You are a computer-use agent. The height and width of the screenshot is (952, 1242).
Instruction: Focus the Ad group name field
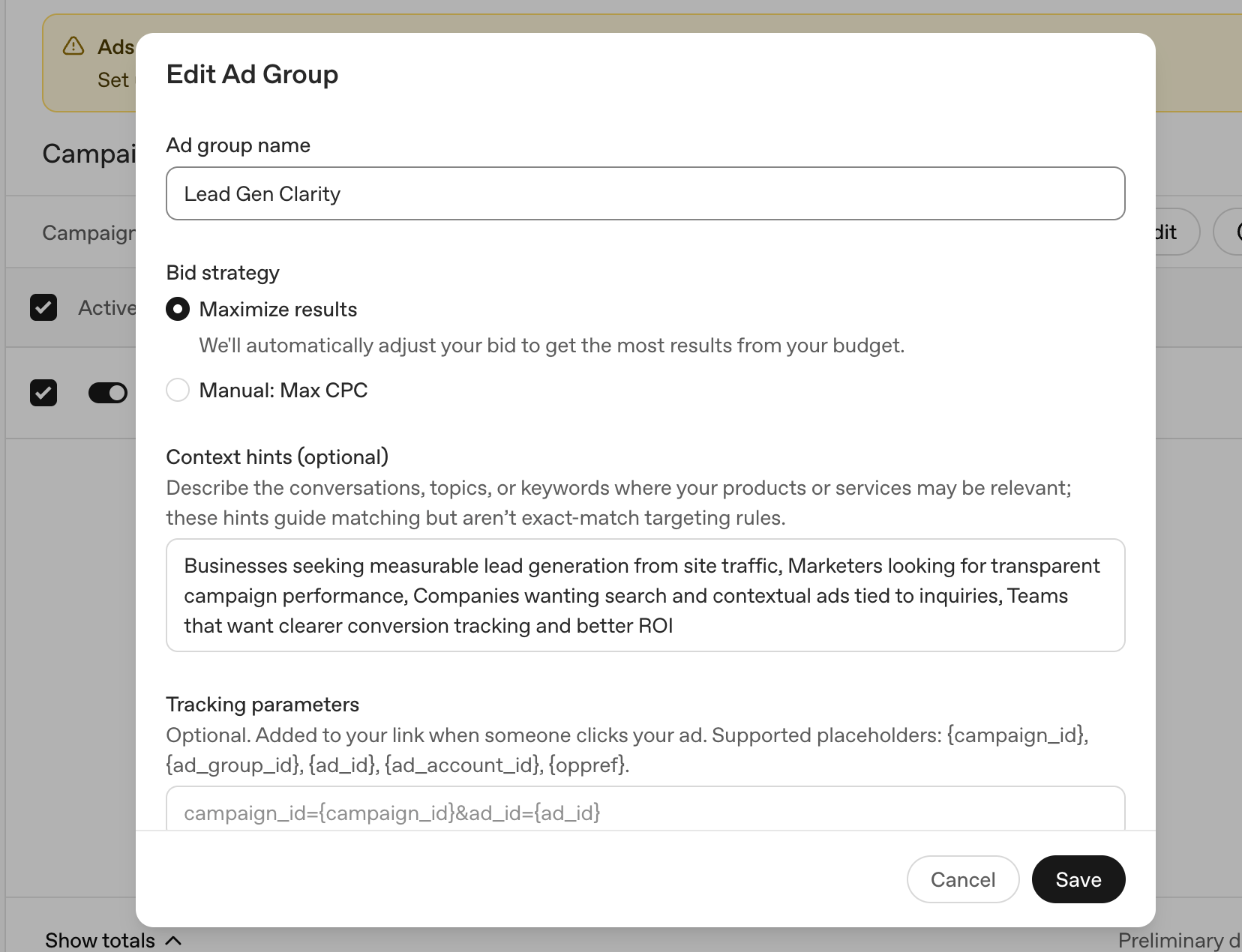click(645, 193)
